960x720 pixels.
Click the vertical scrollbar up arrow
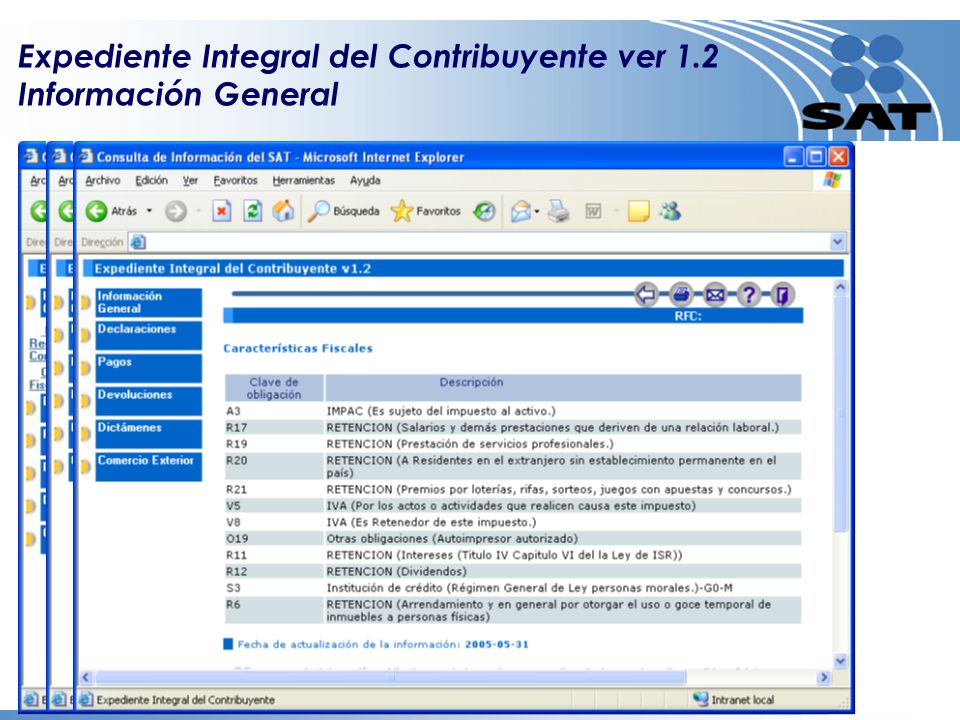840,287
